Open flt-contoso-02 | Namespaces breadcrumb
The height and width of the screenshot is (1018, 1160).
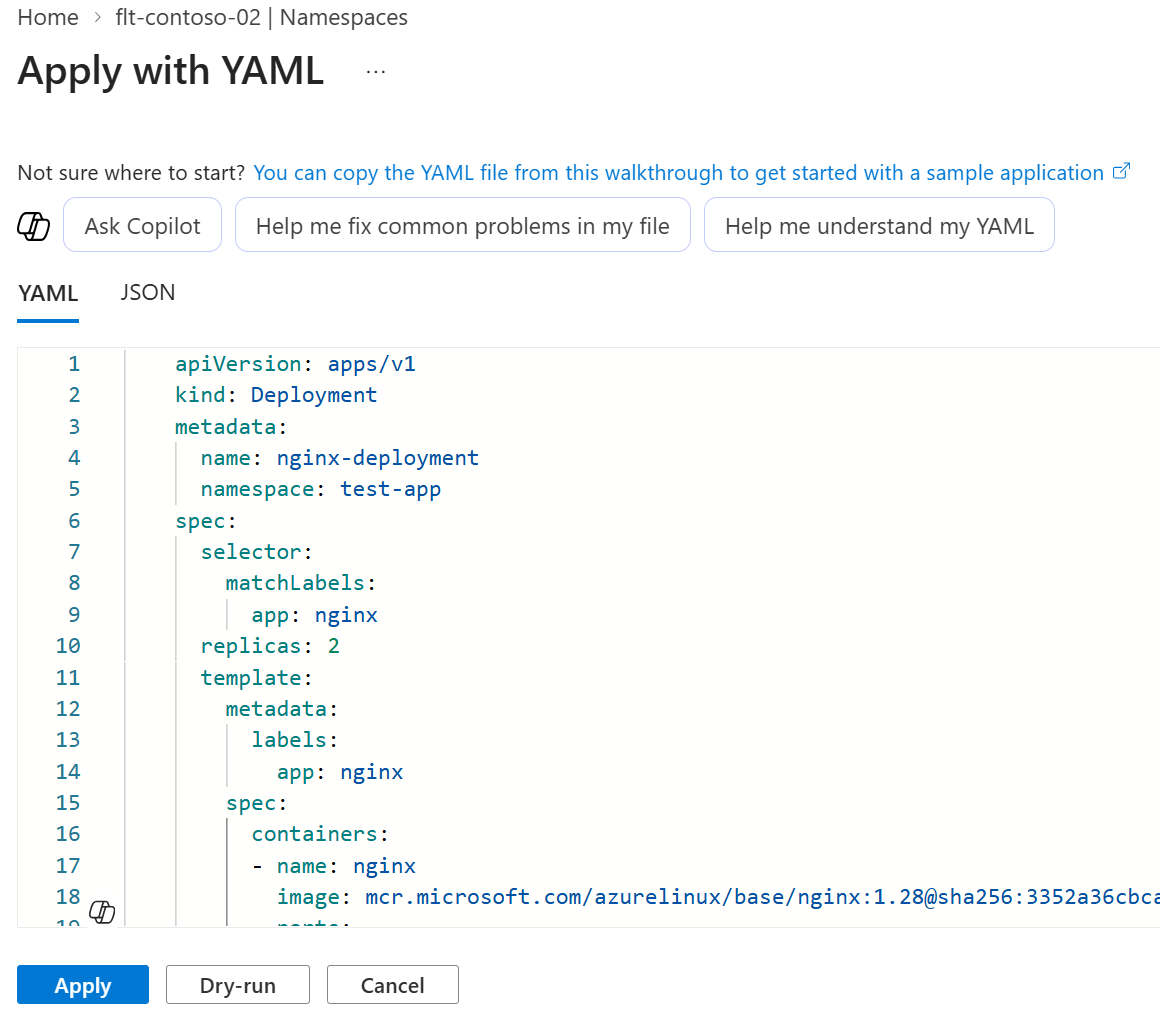261,17
